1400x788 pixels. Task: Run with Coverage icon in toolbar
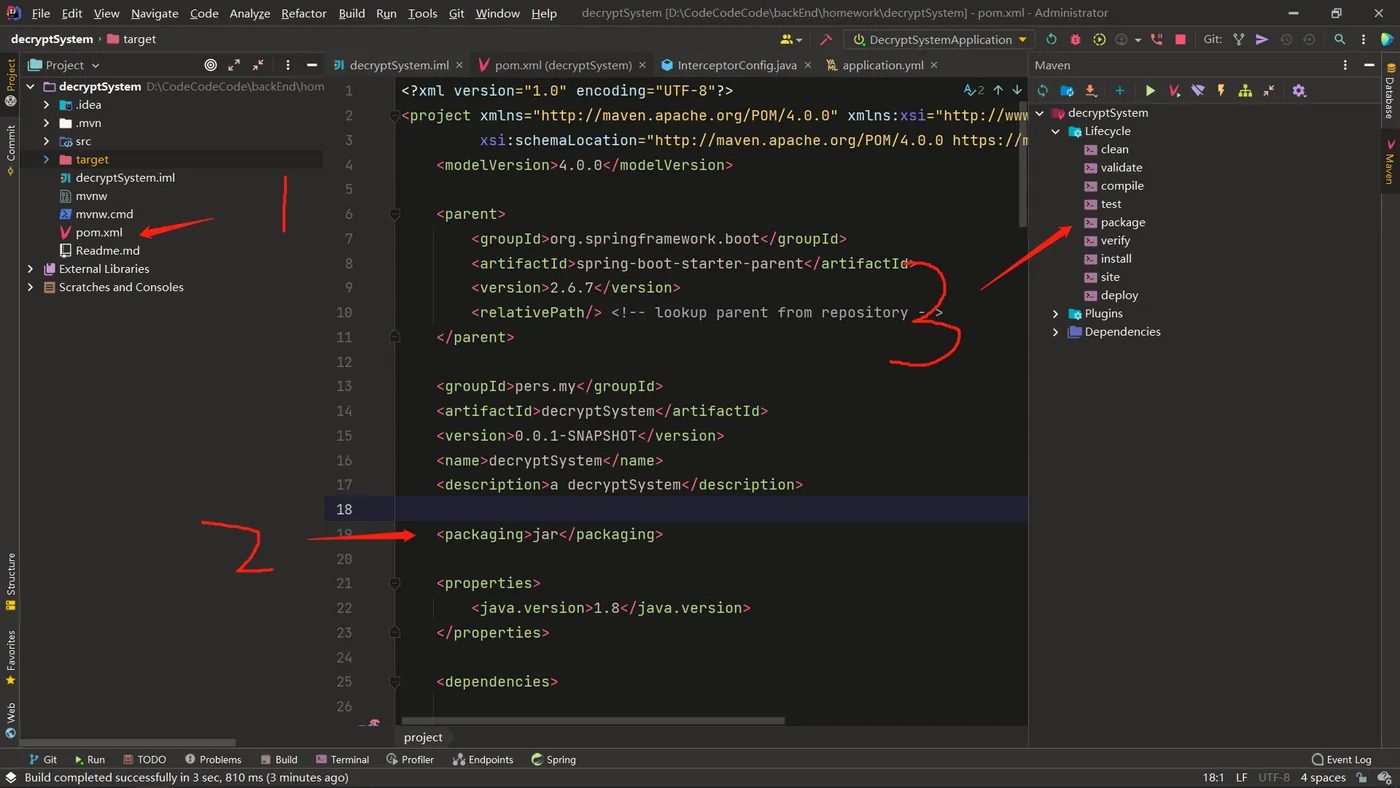pos(1099,40)
